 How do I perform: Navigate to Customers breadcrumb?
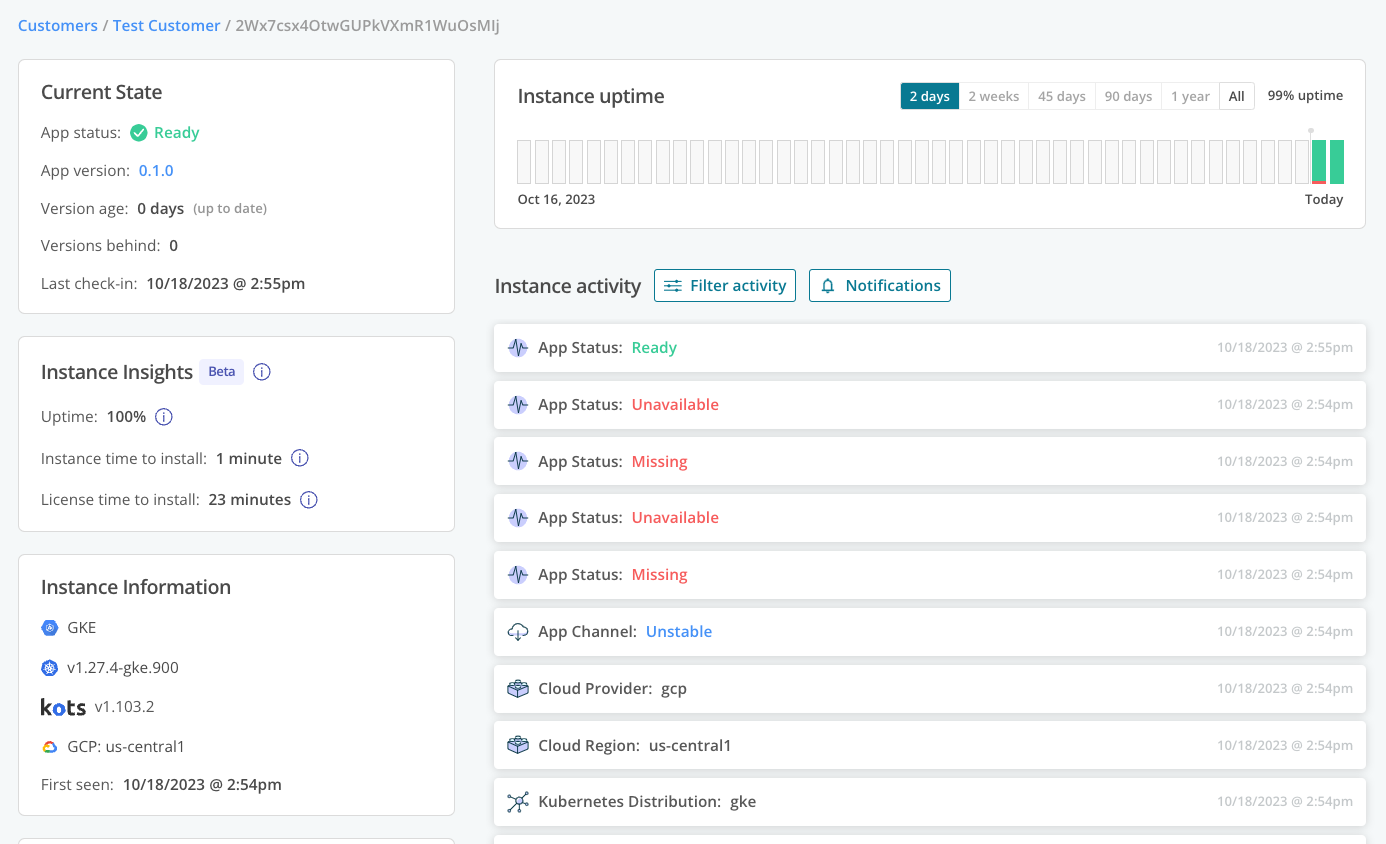[57, 25]
